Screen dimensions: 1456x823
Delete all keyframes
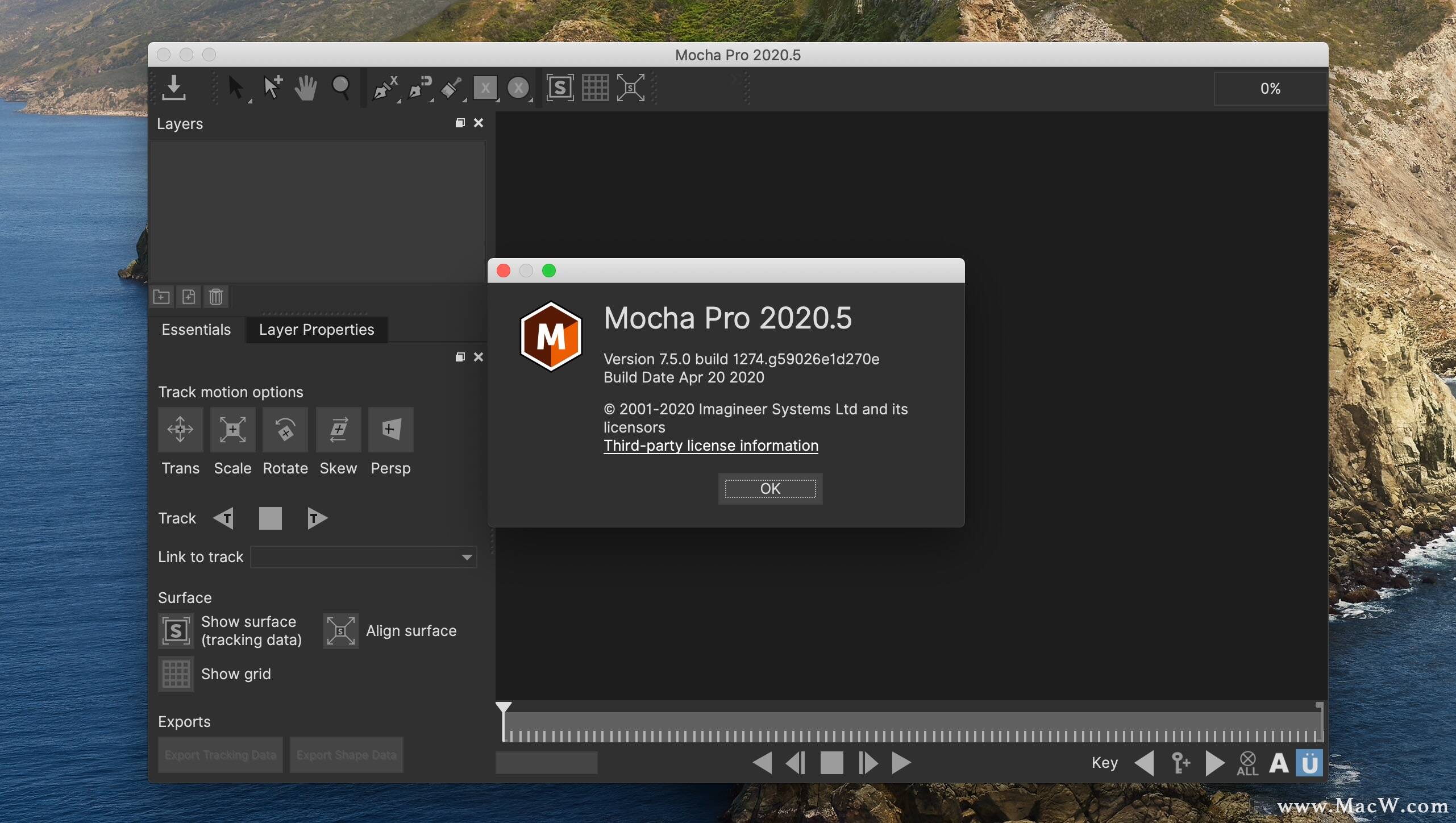1247,763
